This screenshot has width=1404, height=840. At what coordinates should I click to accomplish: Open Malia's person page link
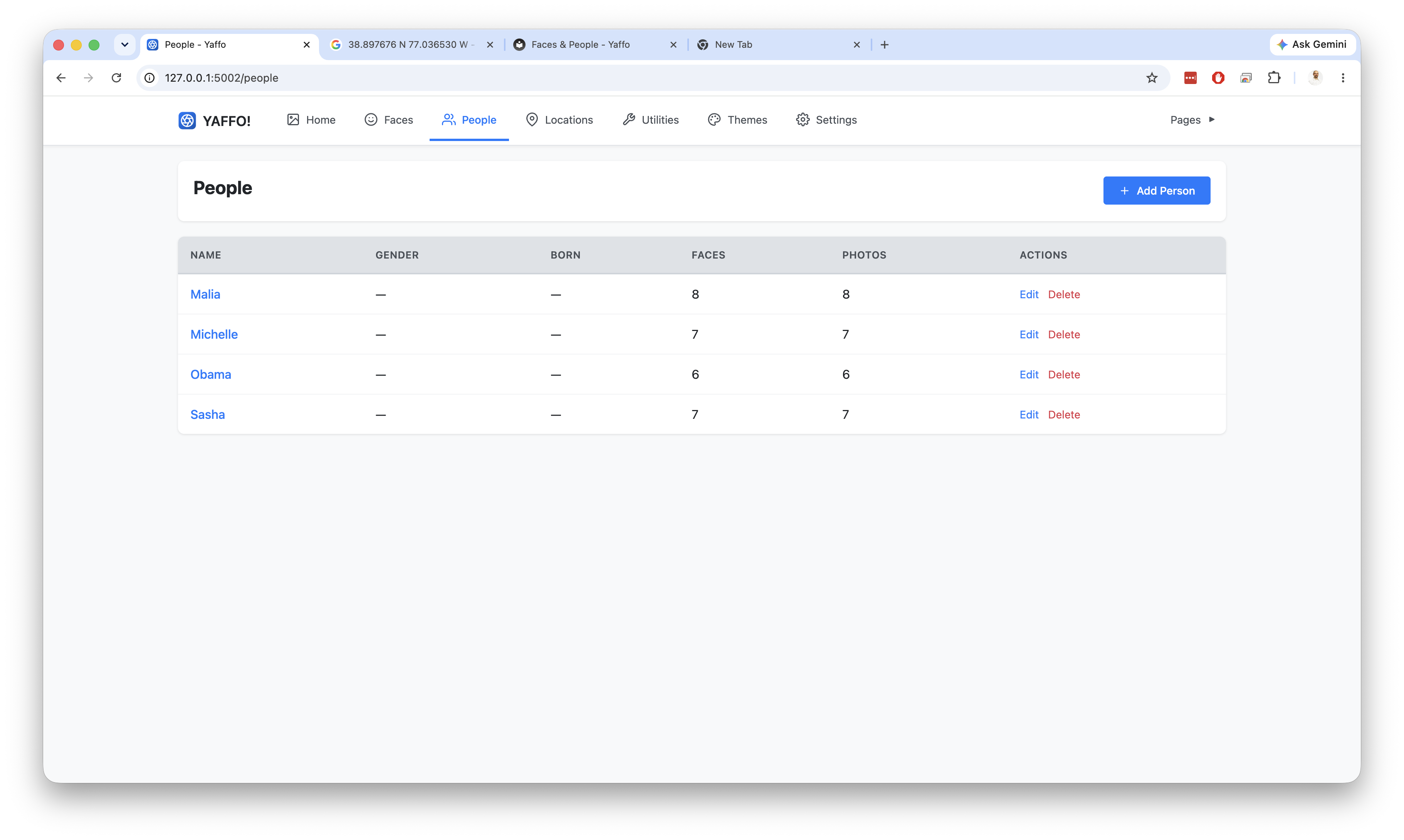(205, 294)
